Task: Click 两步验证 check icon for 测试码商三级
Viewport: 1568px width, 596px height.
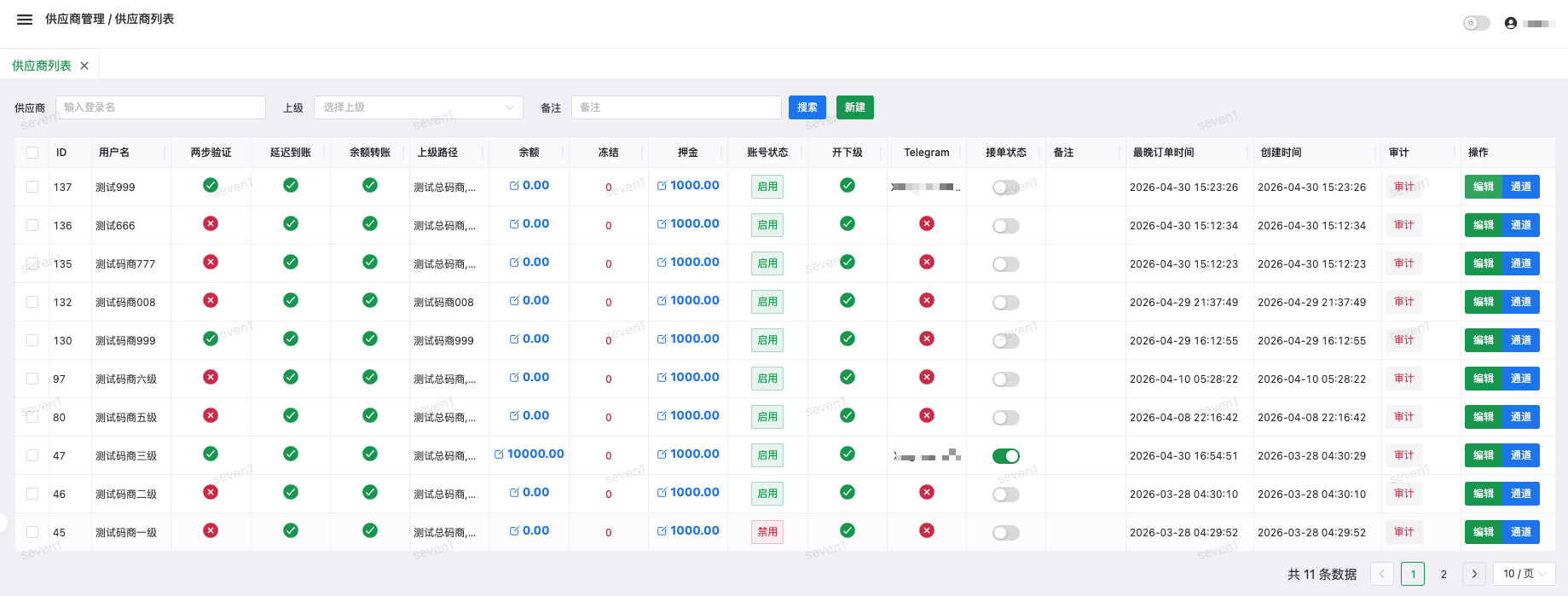Action: 211,454
